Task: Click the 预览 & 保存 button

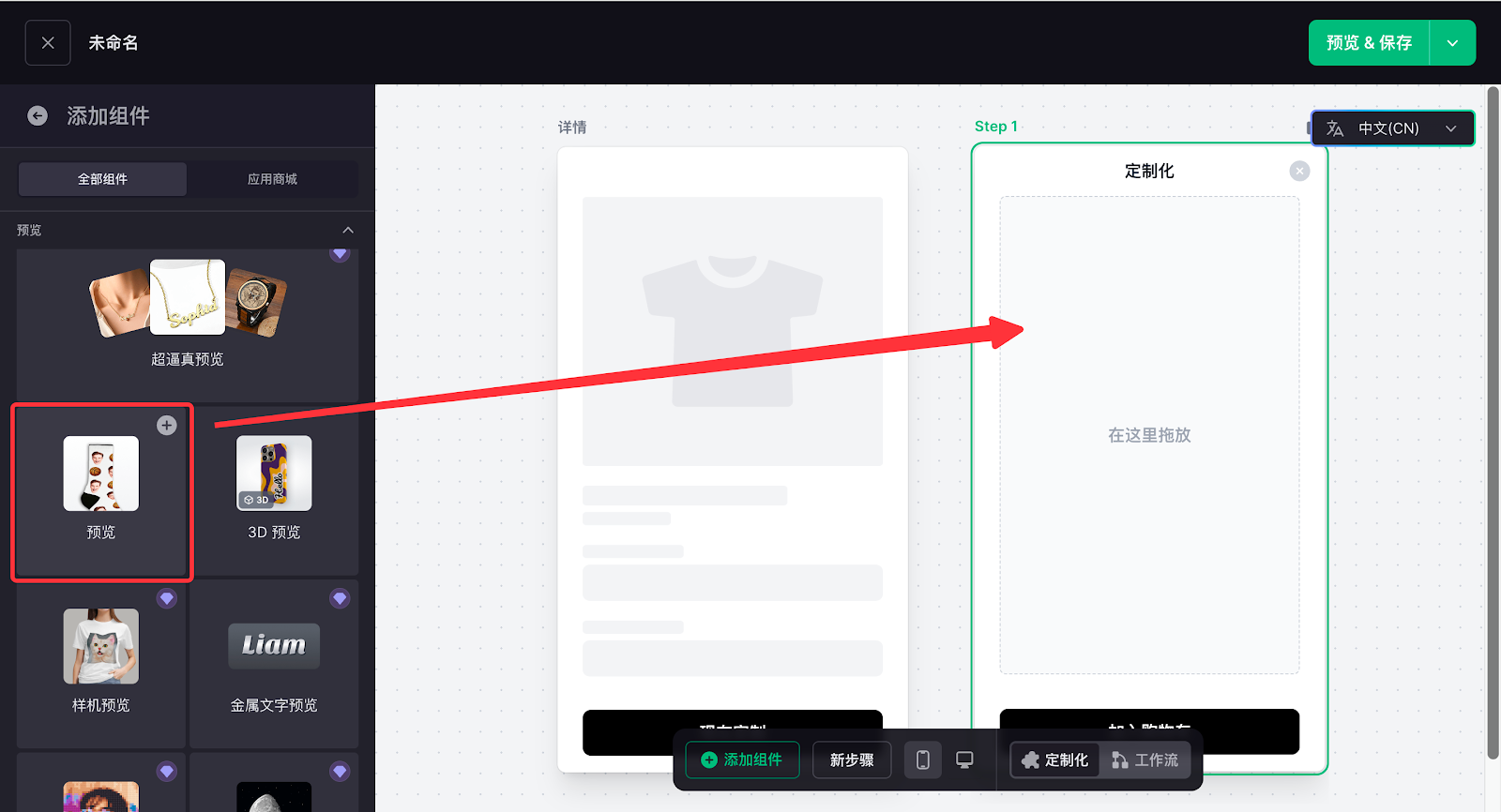Action: point(1369,43)
